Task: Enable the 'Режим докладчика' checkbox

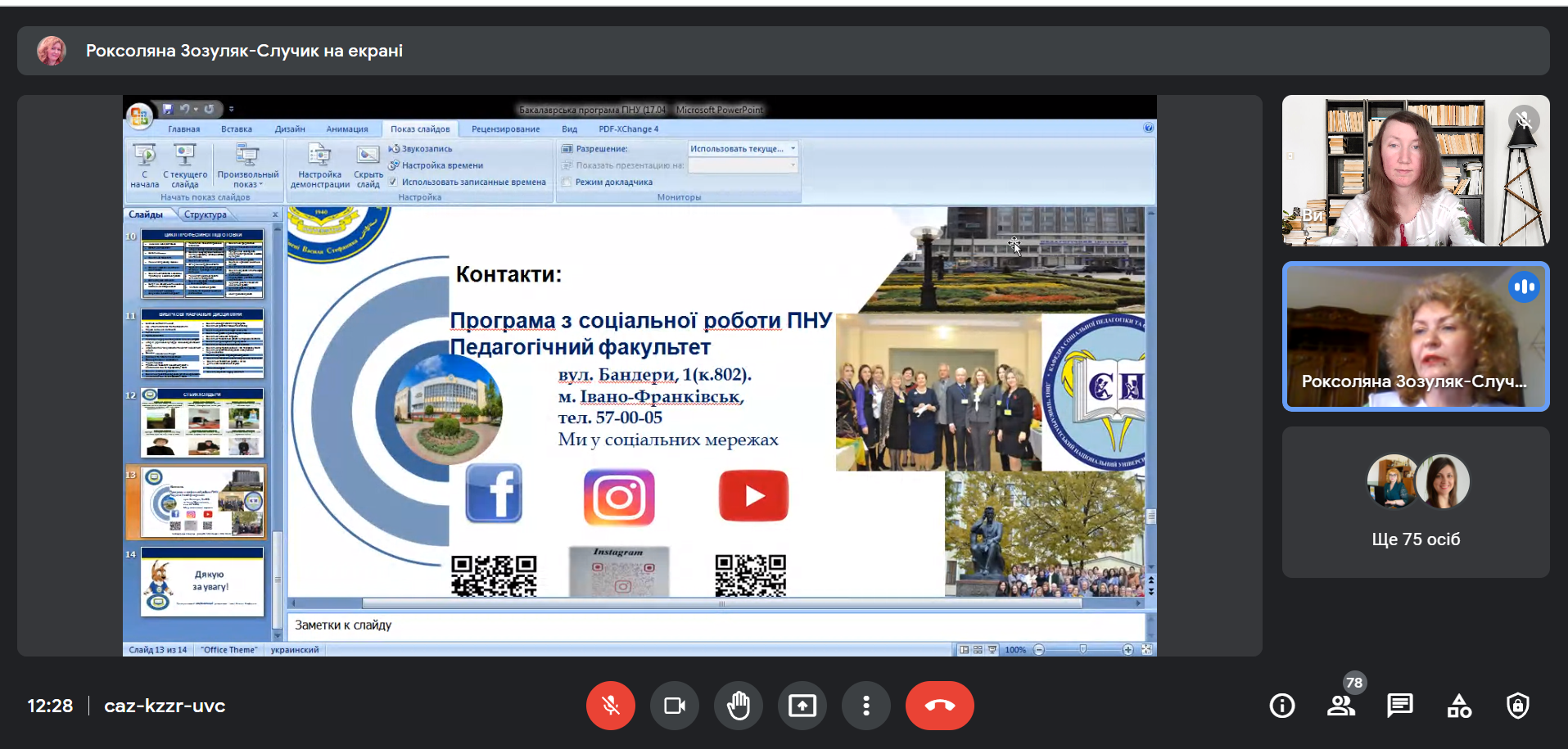Action: (567, 183)
